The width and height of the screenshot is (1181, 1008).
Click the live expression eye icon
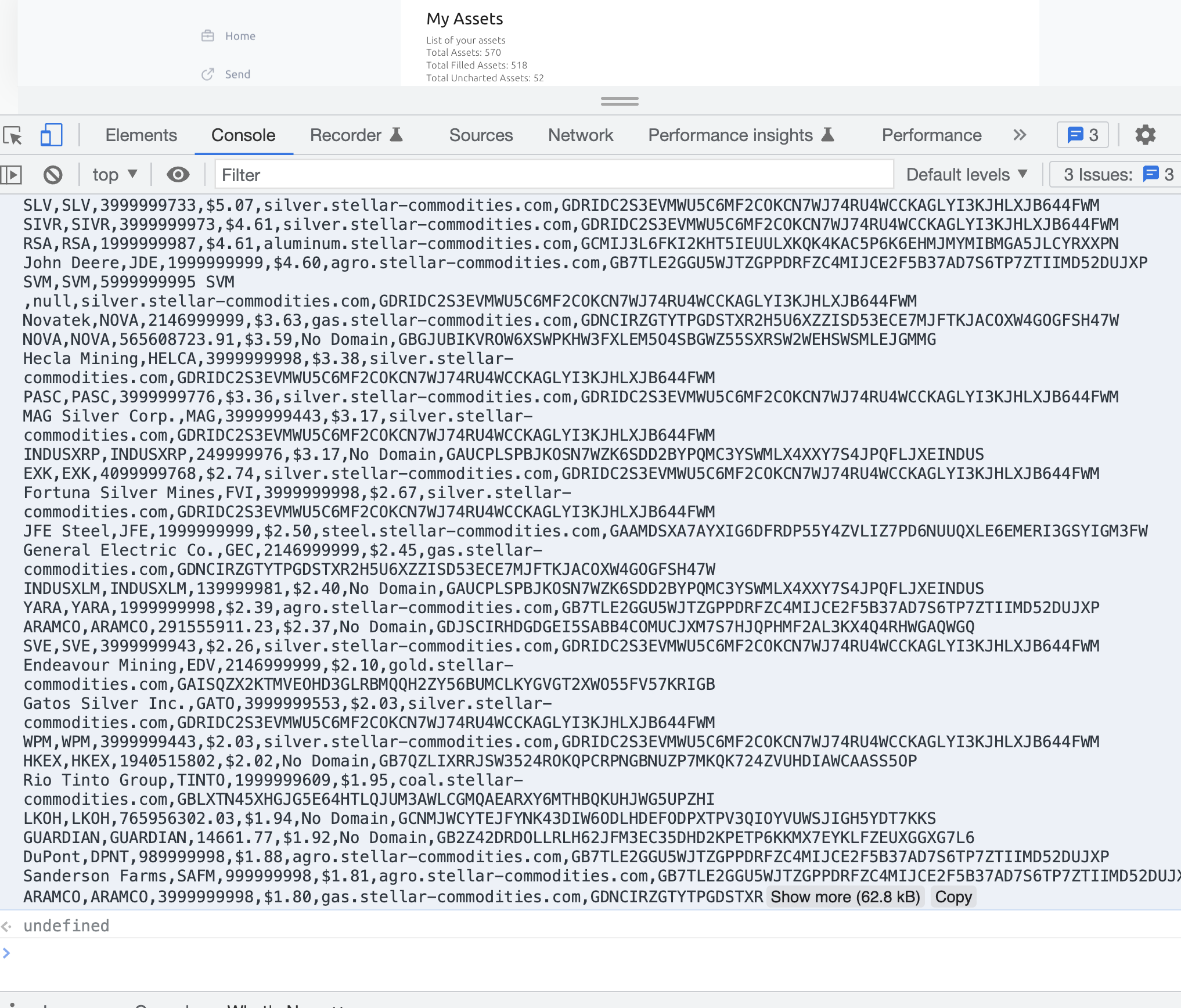[x=178, y=175]
